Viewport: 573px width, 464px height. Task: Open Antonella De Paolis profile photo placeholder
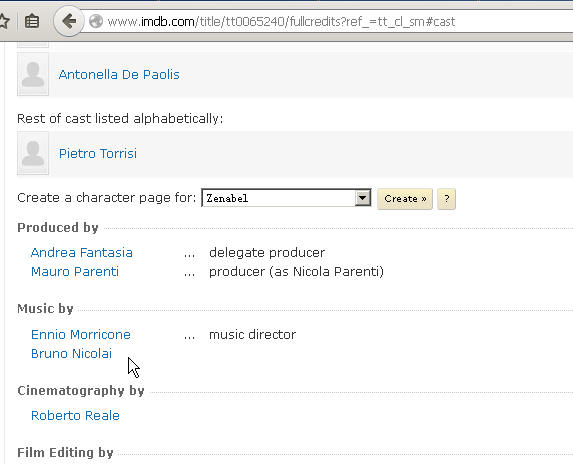pos(33,74)
